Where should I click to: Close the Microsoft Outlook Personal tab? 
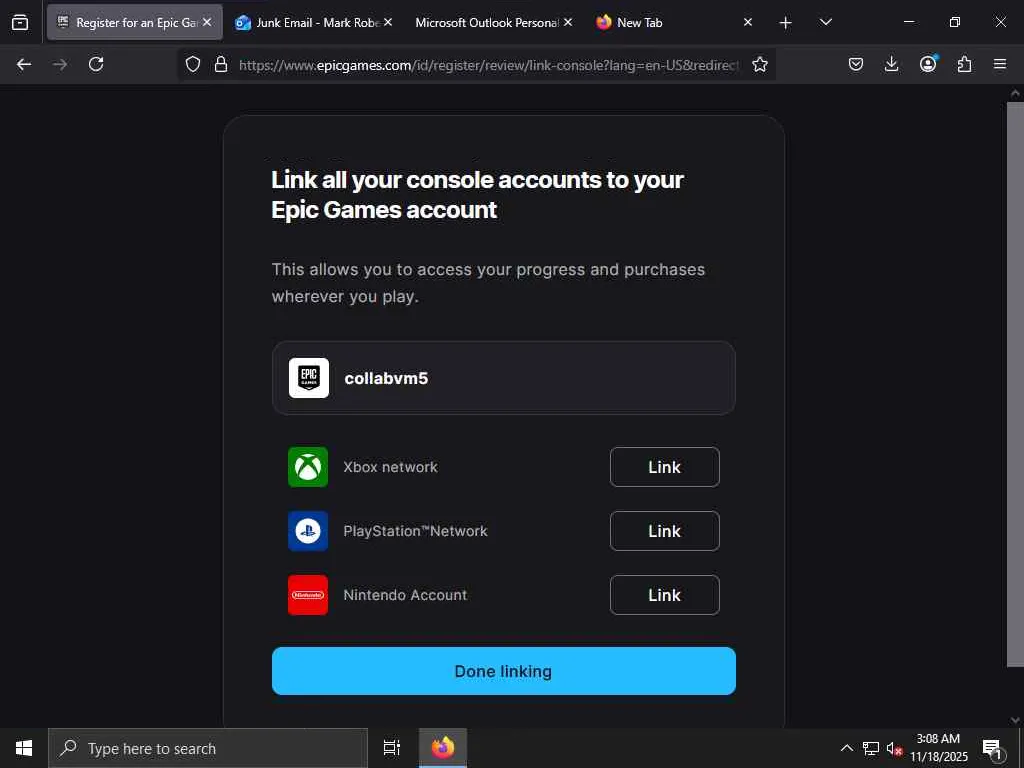coord(568,22)
